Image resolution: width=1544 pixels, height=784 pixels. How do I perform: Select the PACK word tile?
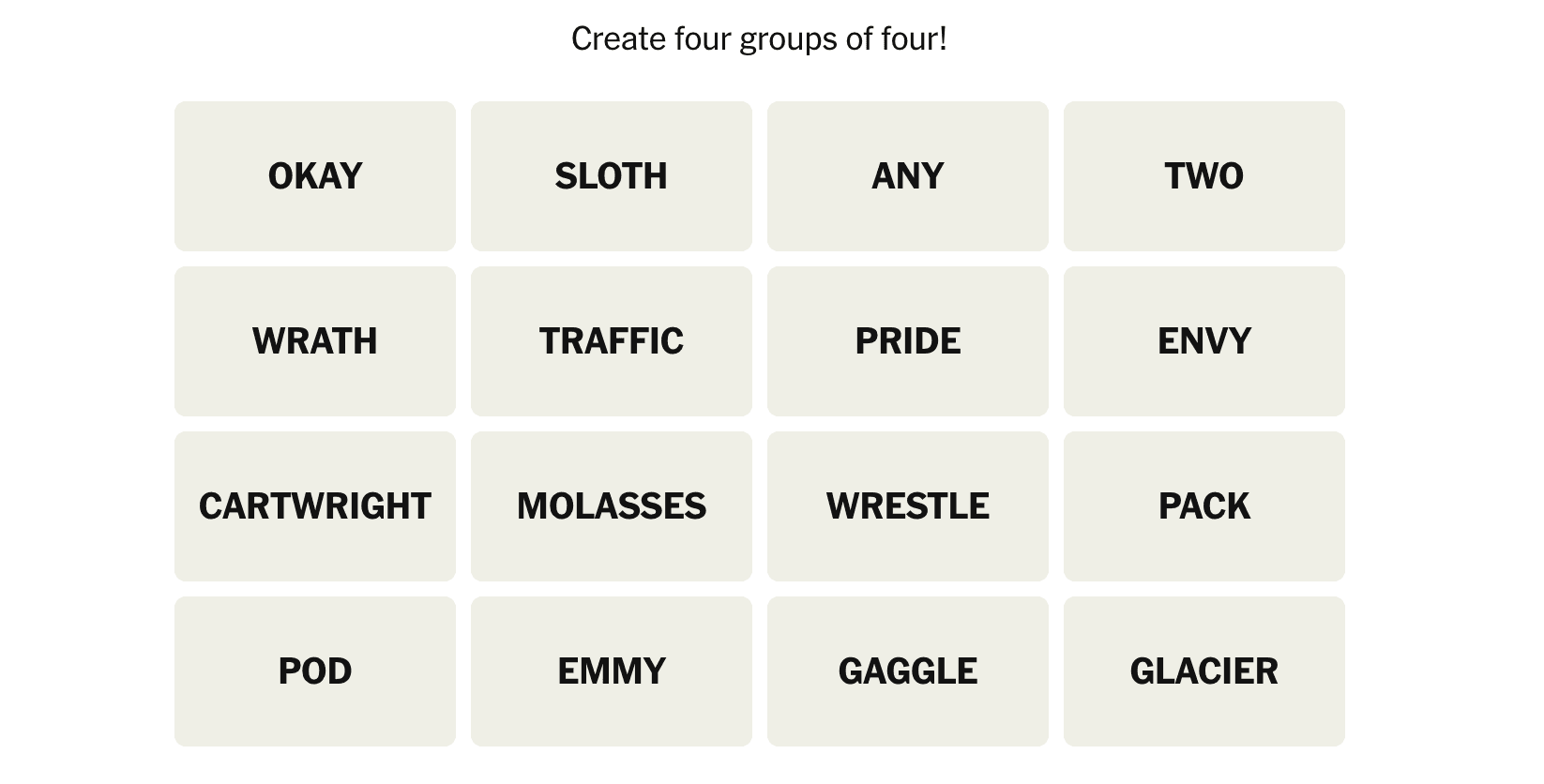point(1204,506)
